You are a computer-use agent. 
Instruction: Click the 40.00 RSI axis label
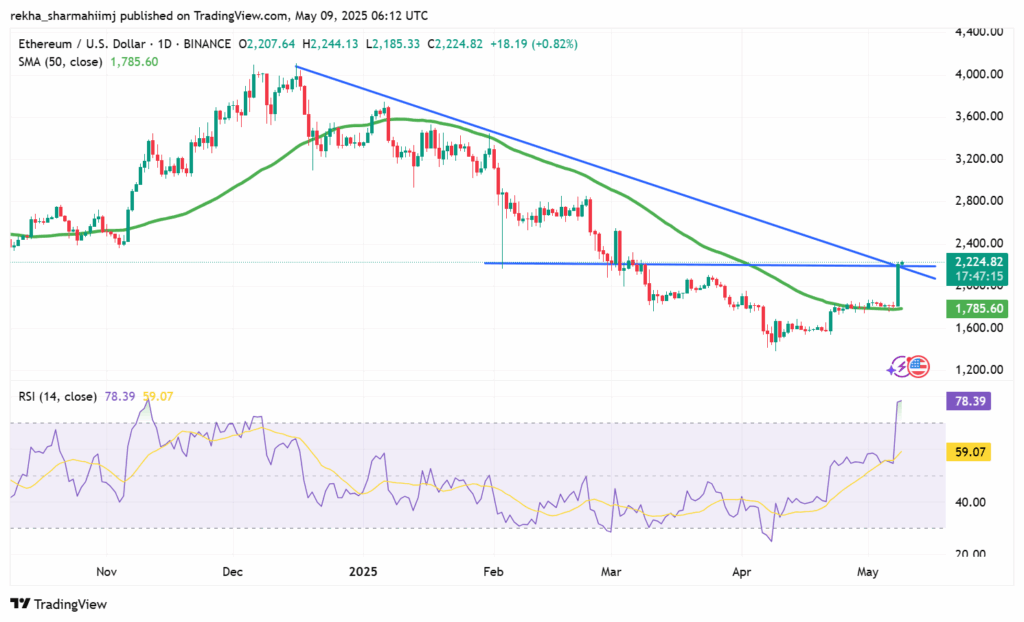[x=970, y=502]
